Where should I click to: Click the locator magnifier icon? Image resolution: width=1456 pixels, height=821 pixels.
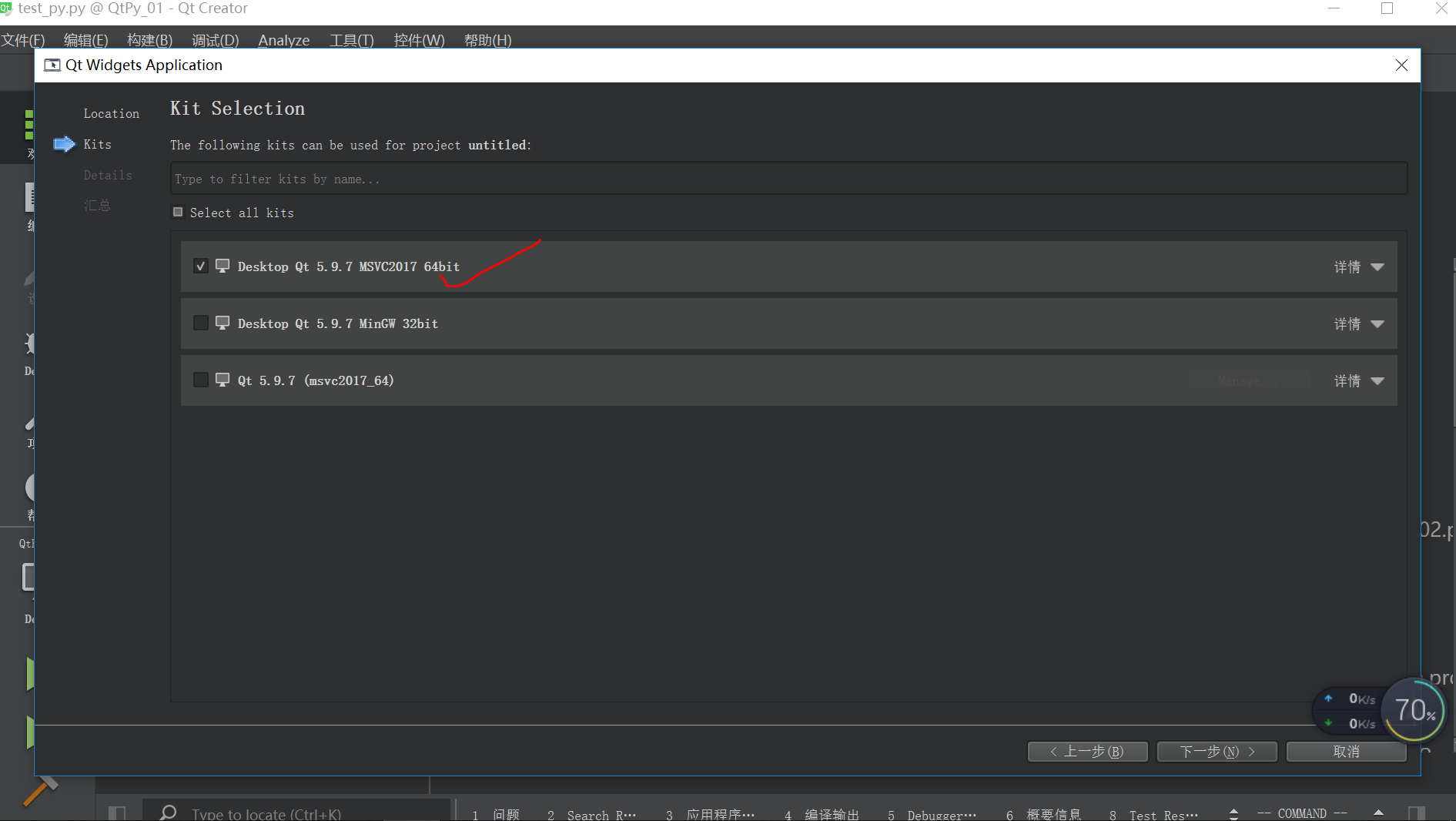point(168,813)
